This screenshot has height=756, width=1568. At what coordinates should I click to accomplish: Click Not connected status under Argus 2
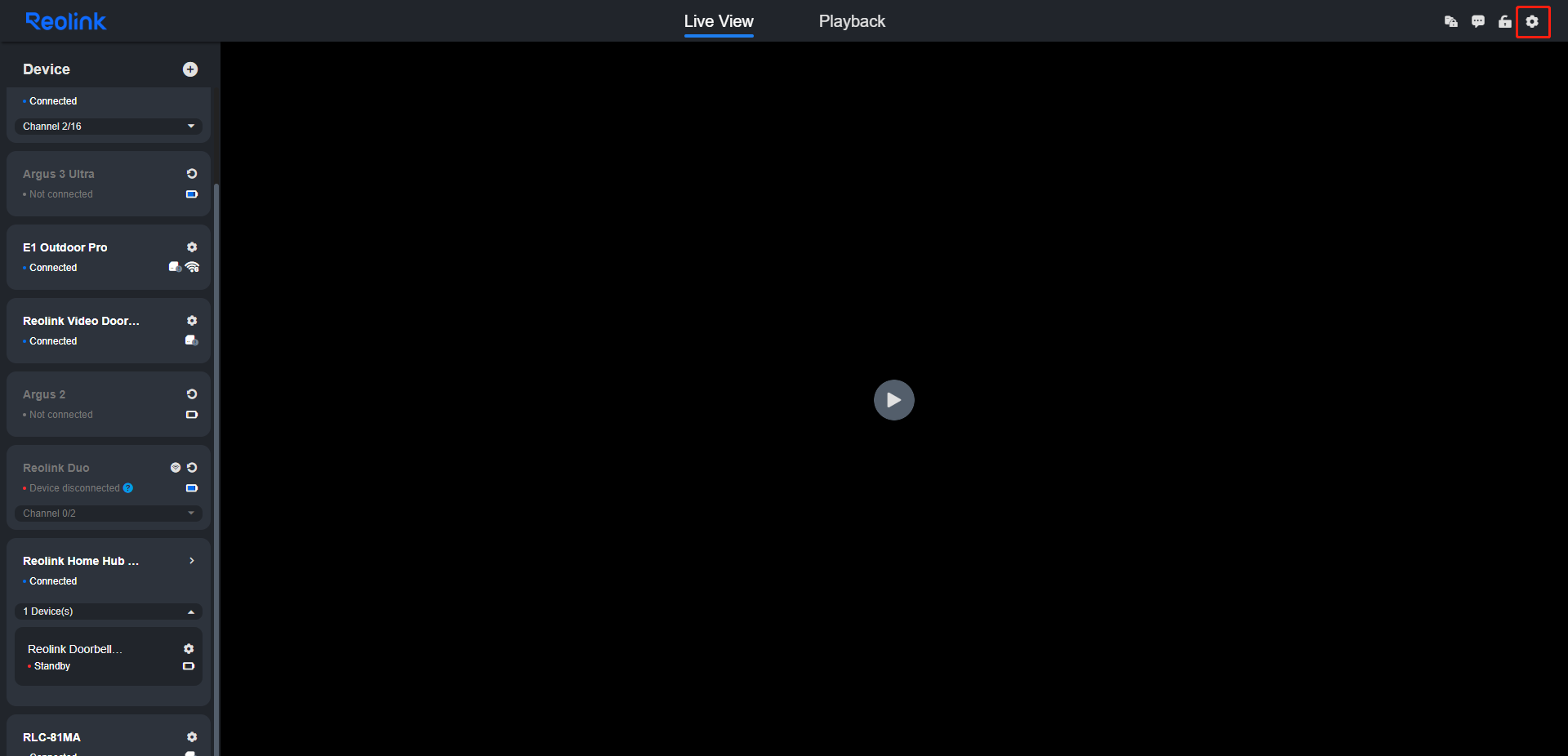[61, 415]
